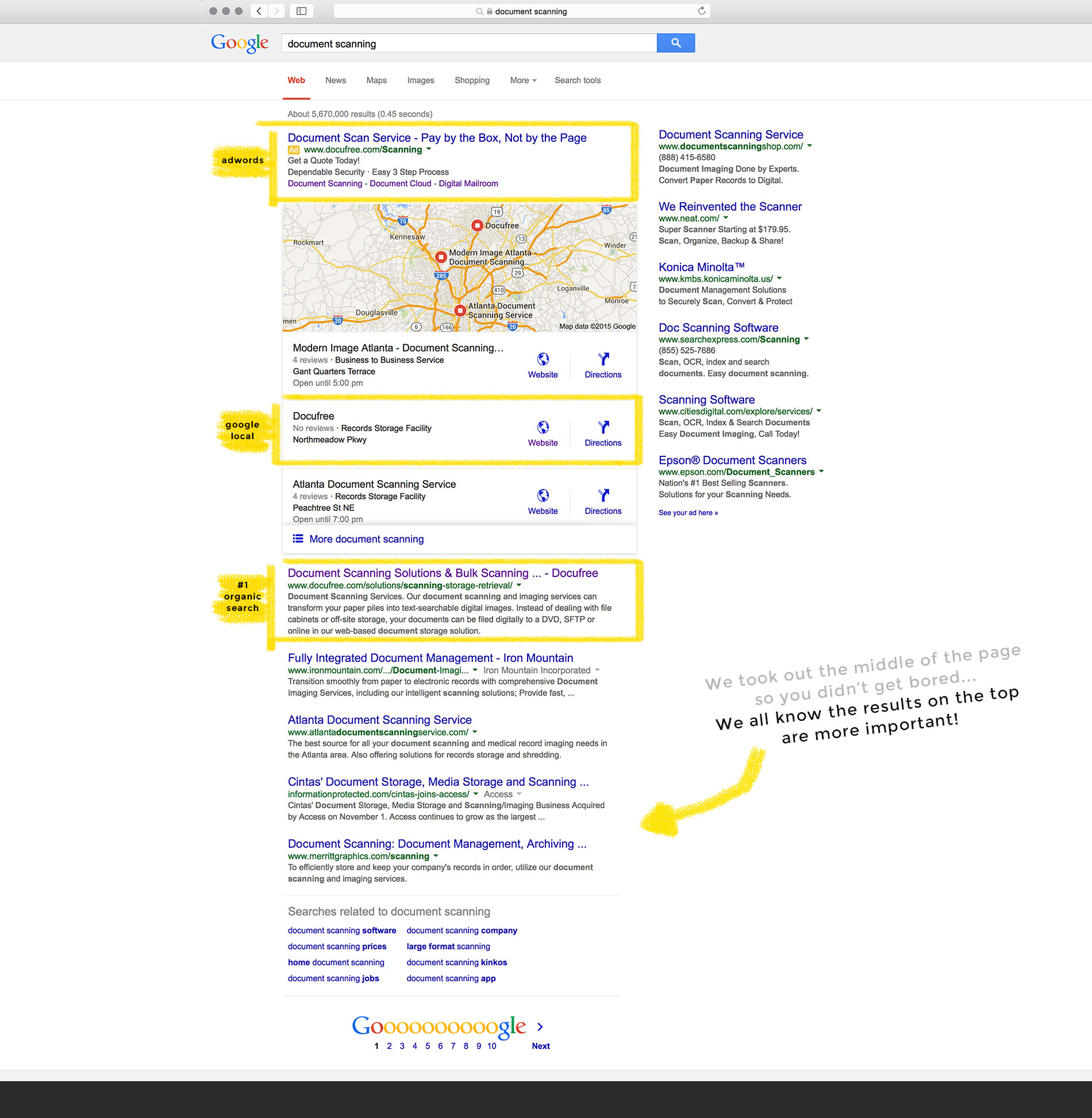The height and width of the screenshot is (1118, 1092).
Task: Go to results page 10
Action: click(492, 1046)
